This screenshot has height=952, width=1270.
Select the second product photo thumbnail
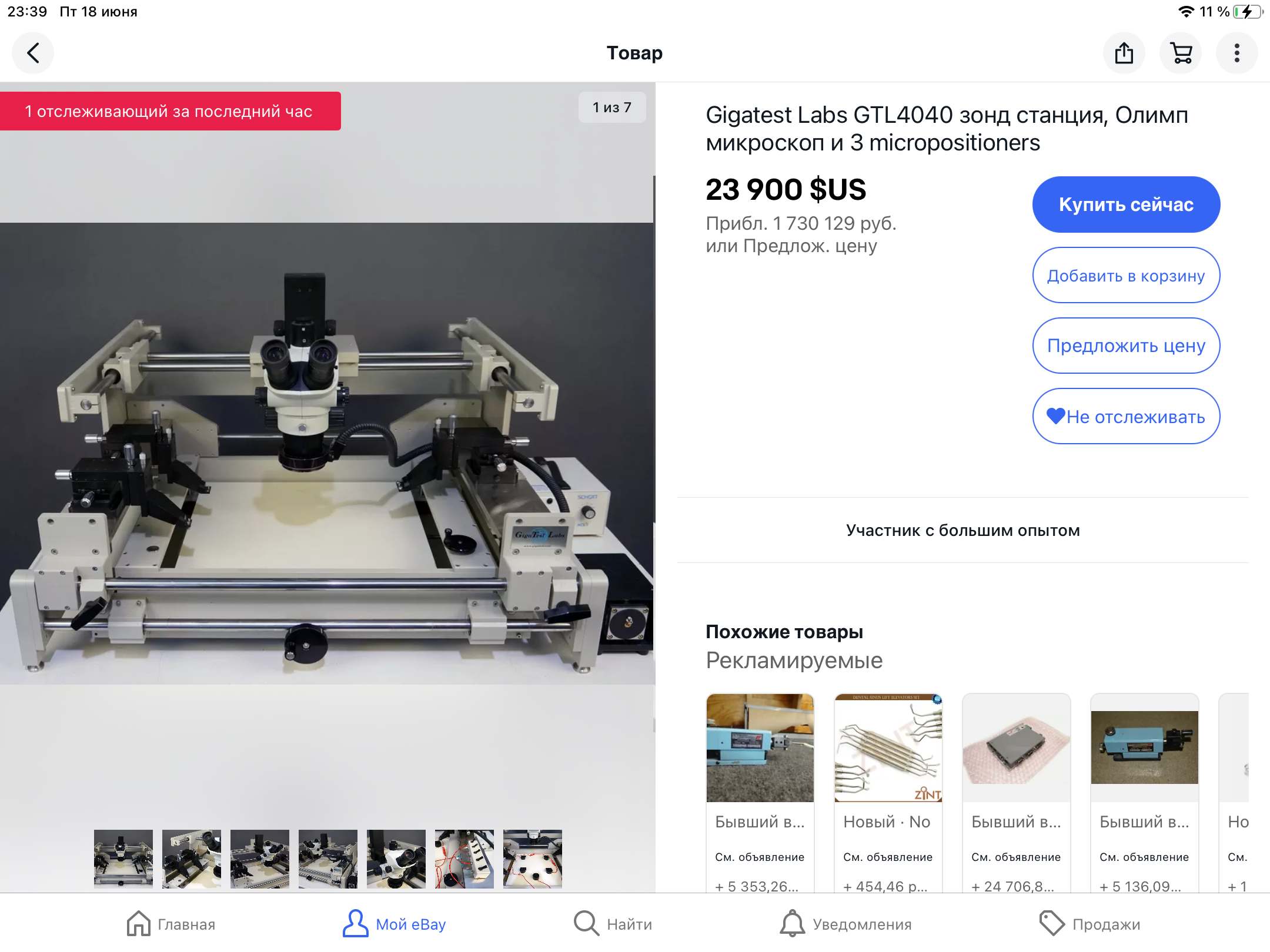(192, 859)
